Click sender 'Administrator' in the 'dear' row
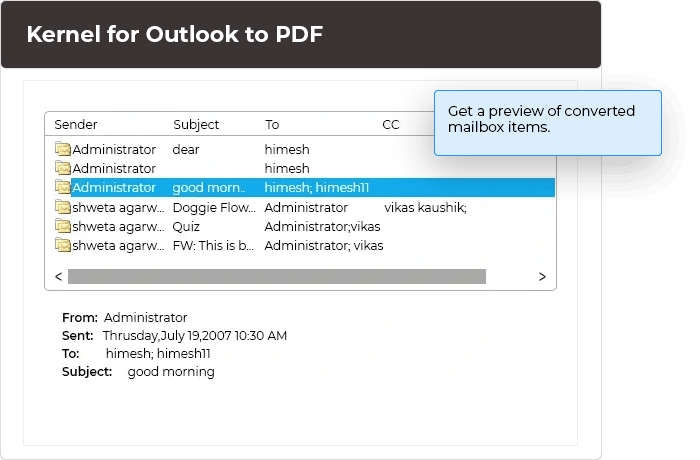The height and width of the screenshot is (460, 700). [114, 149]
